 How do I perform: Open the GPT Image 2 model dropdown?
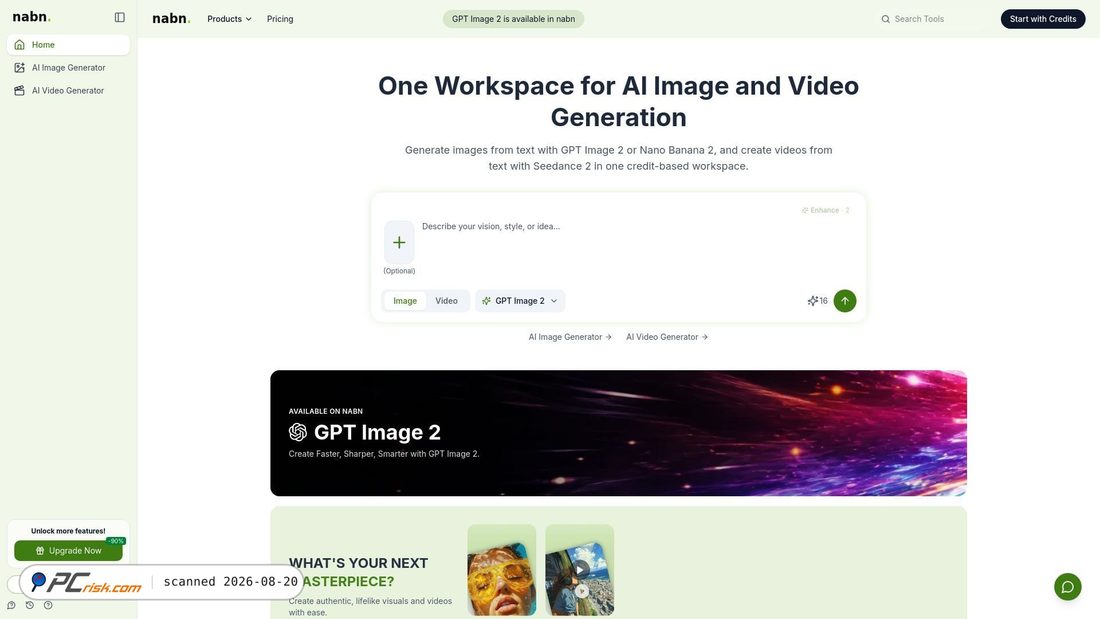[520, 301]
